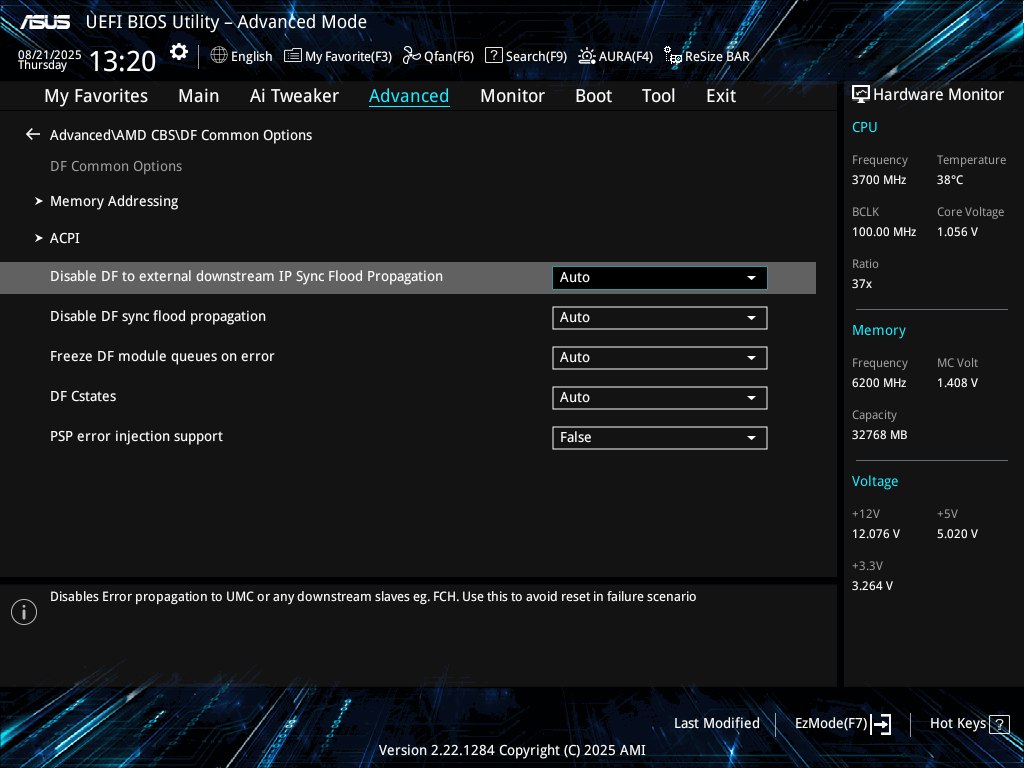Open external downstream IP Sync Flood Propagation dropdown
This screenshot has height=768, width=1024.
coord(660,278)
